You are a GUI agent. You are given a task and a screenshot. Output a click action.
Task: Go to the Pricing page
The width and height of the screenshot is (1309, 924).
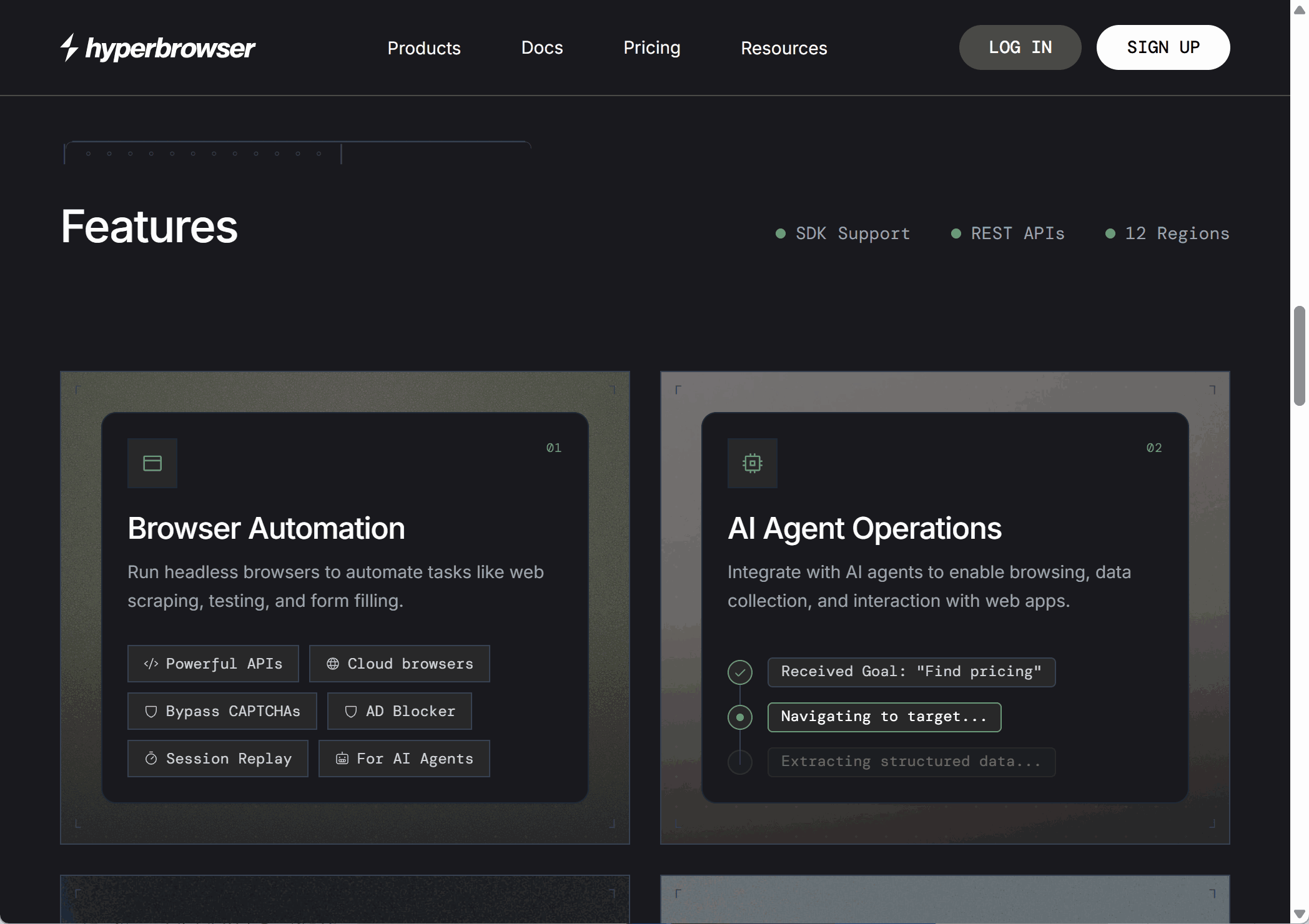tap(652, 48)
